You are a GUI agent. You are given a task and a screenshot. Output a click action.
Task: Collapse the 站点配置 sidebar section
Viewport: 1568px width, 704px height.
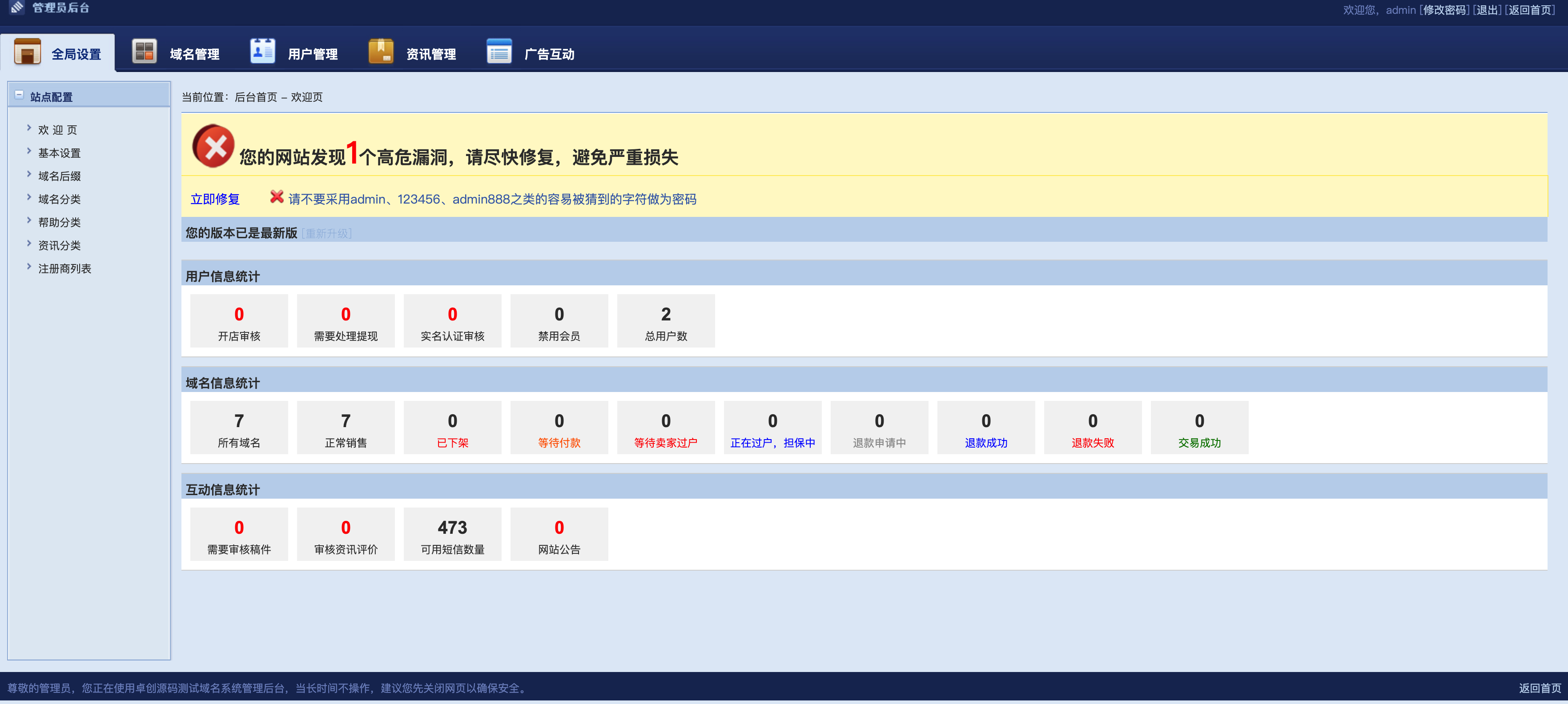click(x=20, y=95)
